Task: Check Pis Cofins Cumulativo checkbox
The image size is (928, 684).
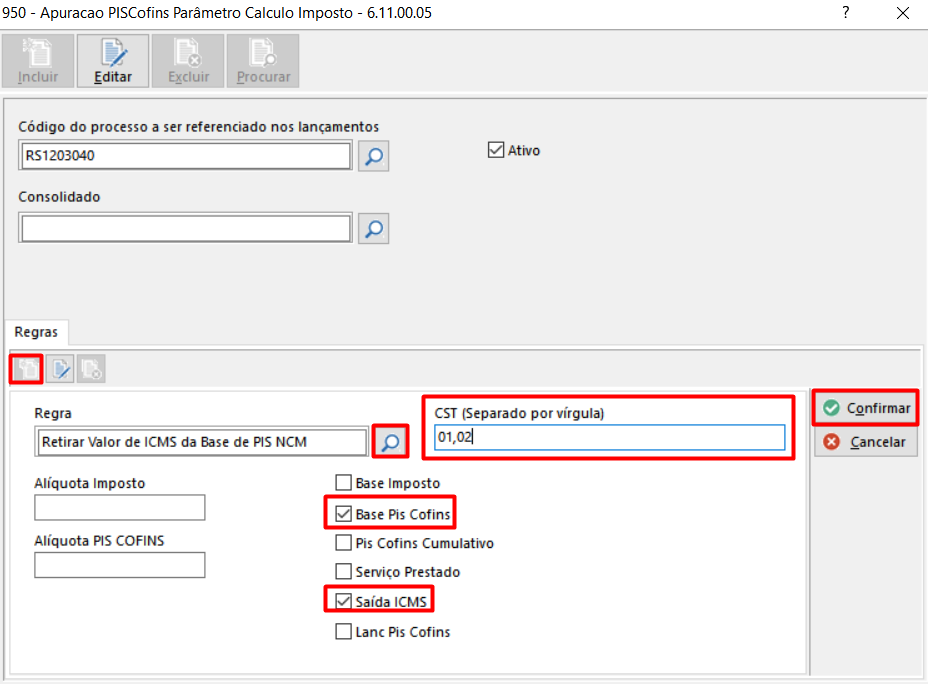Action: tap(343, 543)
